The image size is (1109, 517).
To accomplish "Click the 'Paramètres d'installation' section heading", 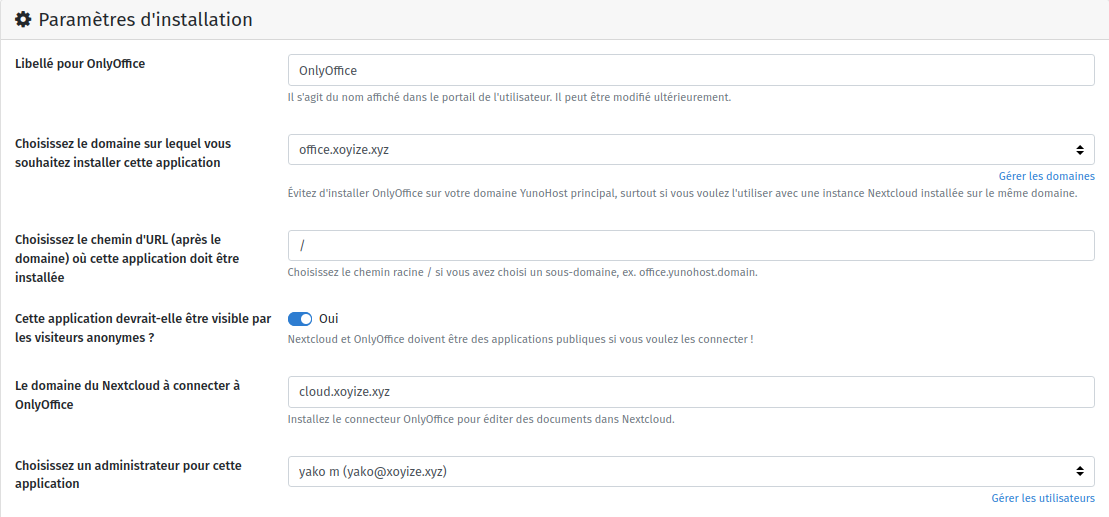I will click(145, 19).
